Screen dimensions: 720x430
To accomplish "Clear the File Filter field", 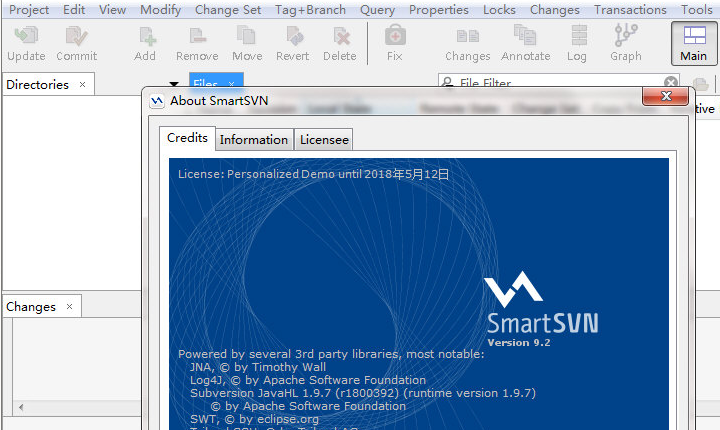I will click(x=671, y=84).
